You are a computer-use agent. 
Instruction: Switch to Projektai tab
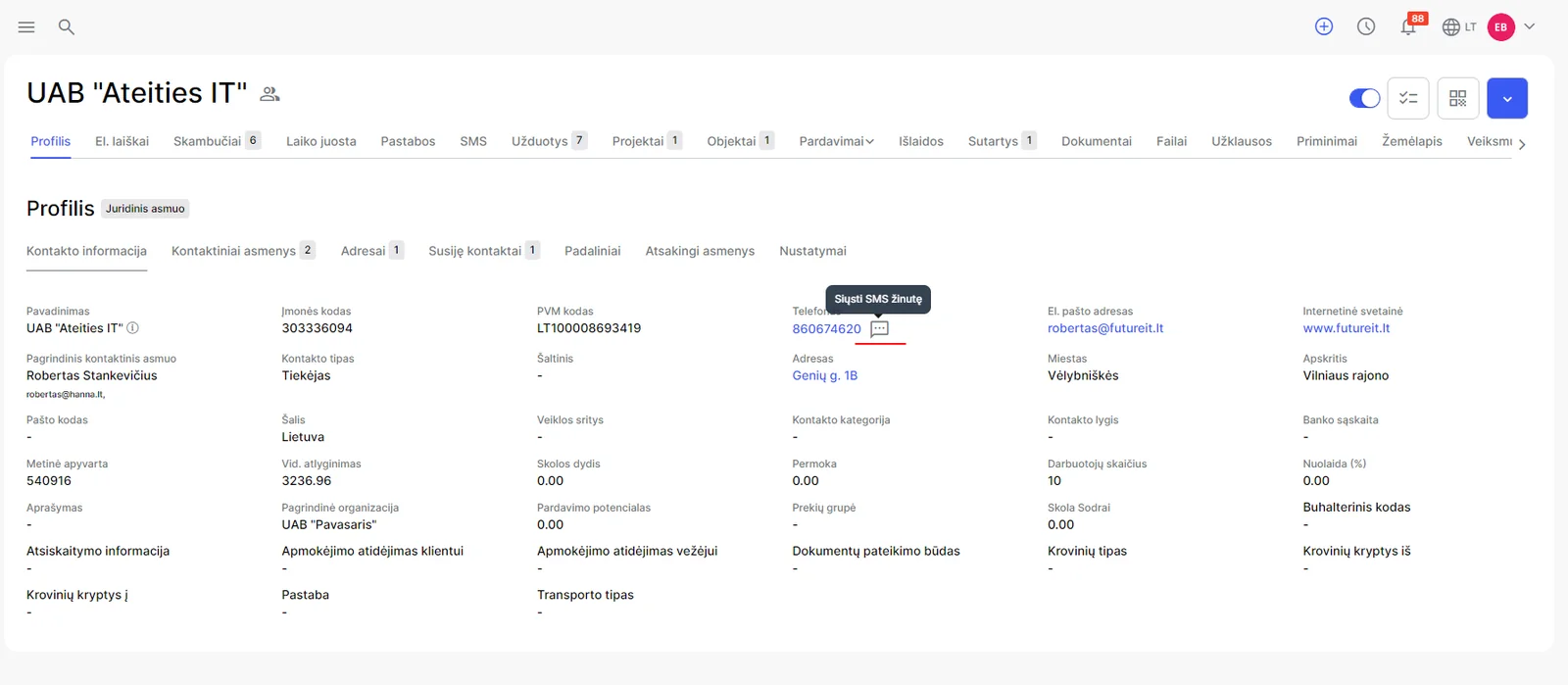(x=647, y=141)
